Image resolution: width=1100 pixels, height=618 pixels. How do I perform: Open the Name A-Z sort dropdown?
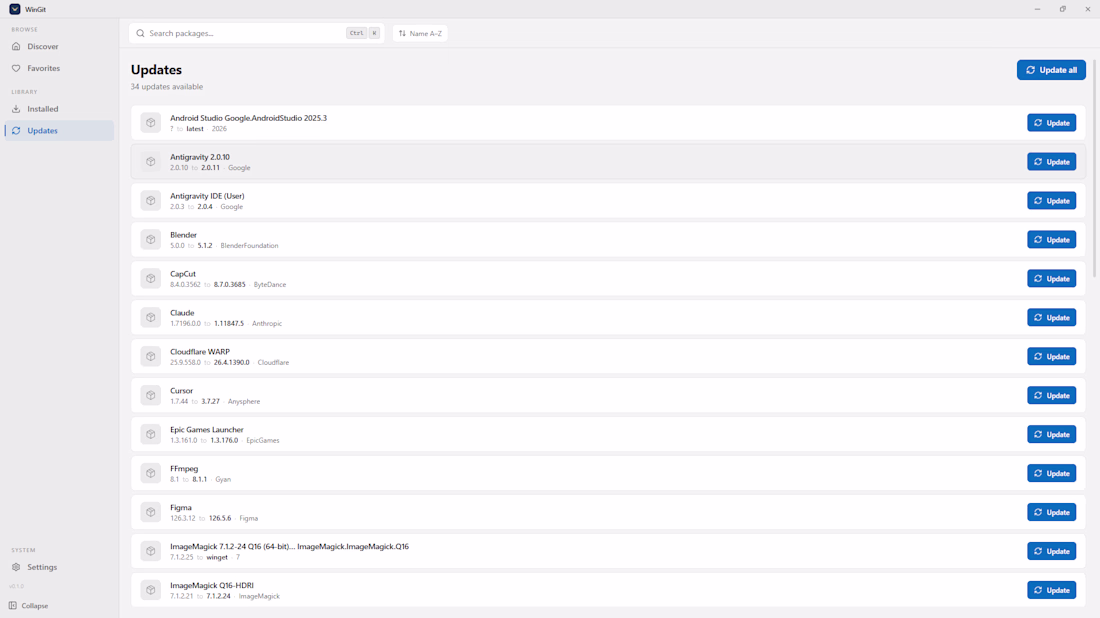coord(420,33)
